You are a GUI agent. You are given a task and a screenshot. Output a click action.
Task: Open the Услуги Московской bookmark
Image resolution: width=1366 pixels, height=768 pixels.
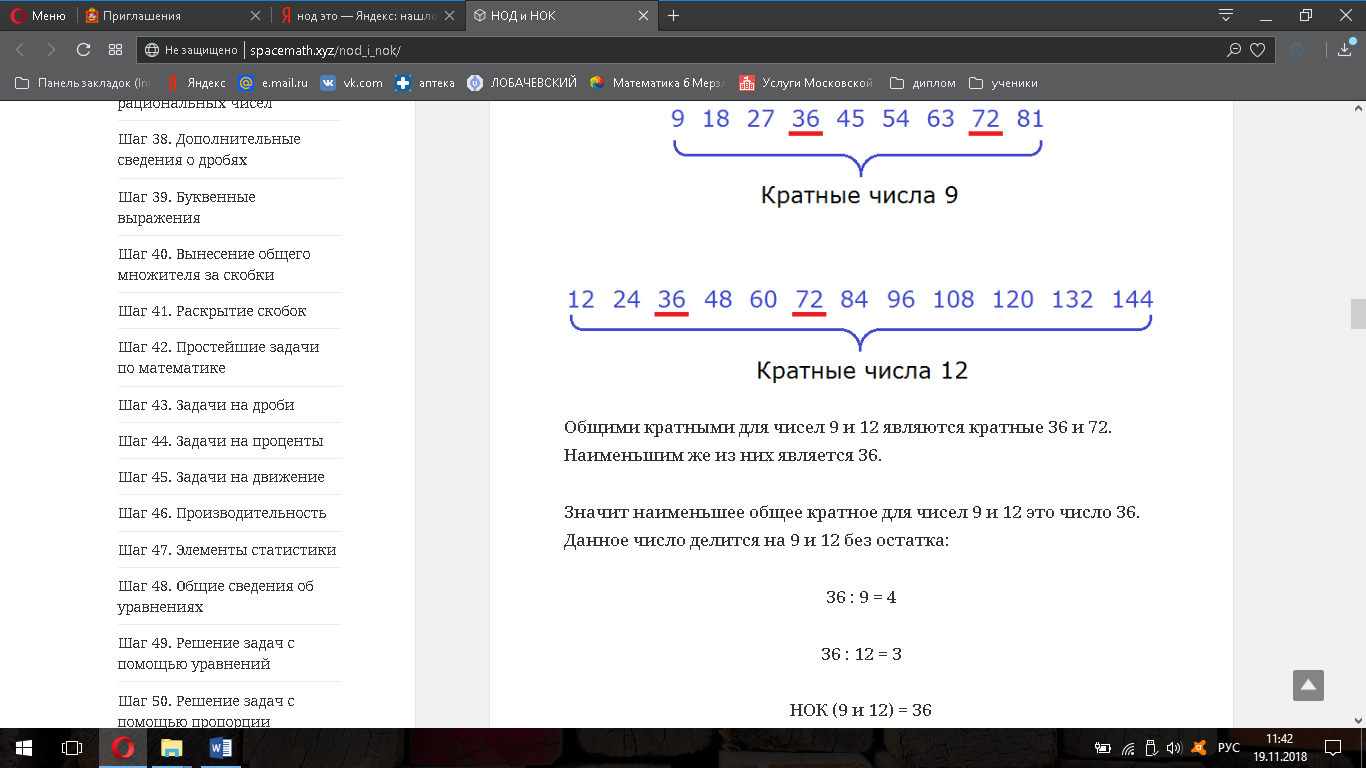806,83
